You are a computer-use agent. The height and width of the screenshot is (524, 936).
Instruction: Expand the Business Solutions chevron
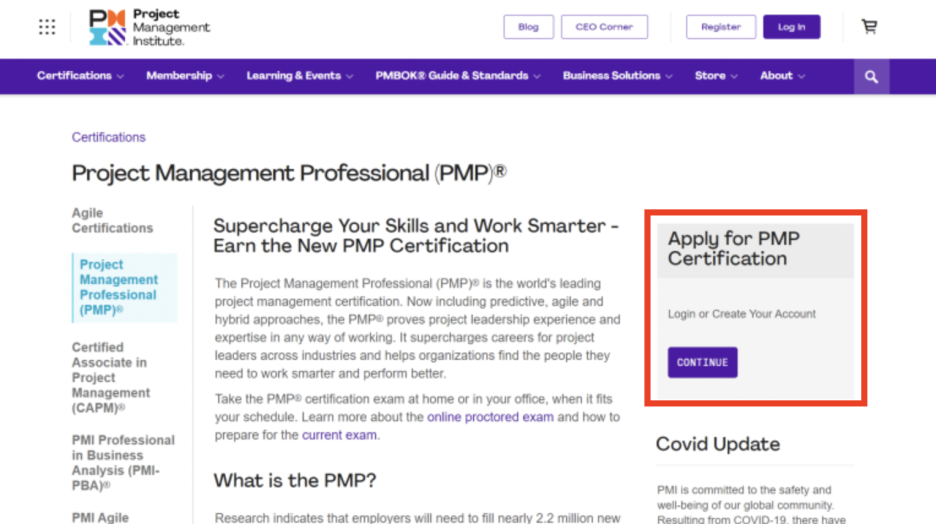(669, 76)
